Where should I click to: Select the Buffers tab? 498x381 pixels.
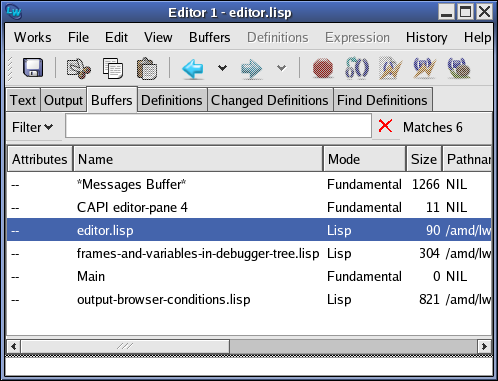coord(112,100)
